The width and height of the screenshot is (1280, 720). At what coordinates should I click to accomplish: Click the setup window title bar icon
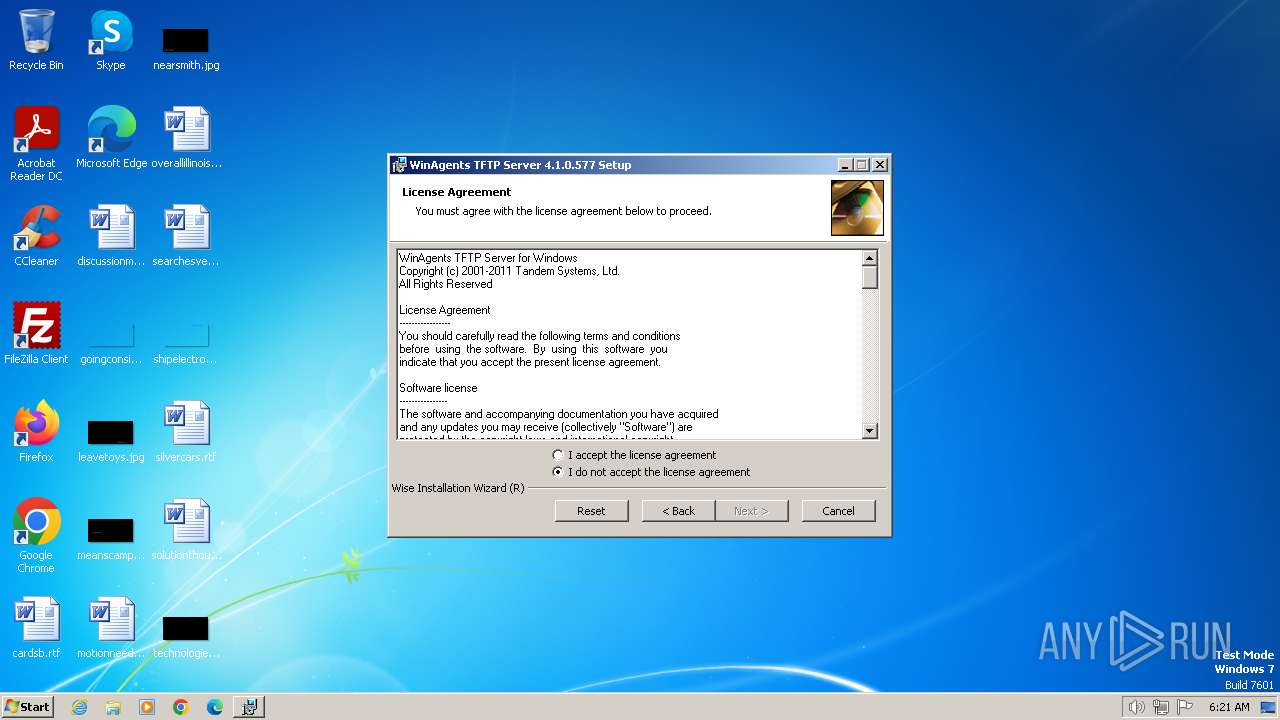point(399,165)
